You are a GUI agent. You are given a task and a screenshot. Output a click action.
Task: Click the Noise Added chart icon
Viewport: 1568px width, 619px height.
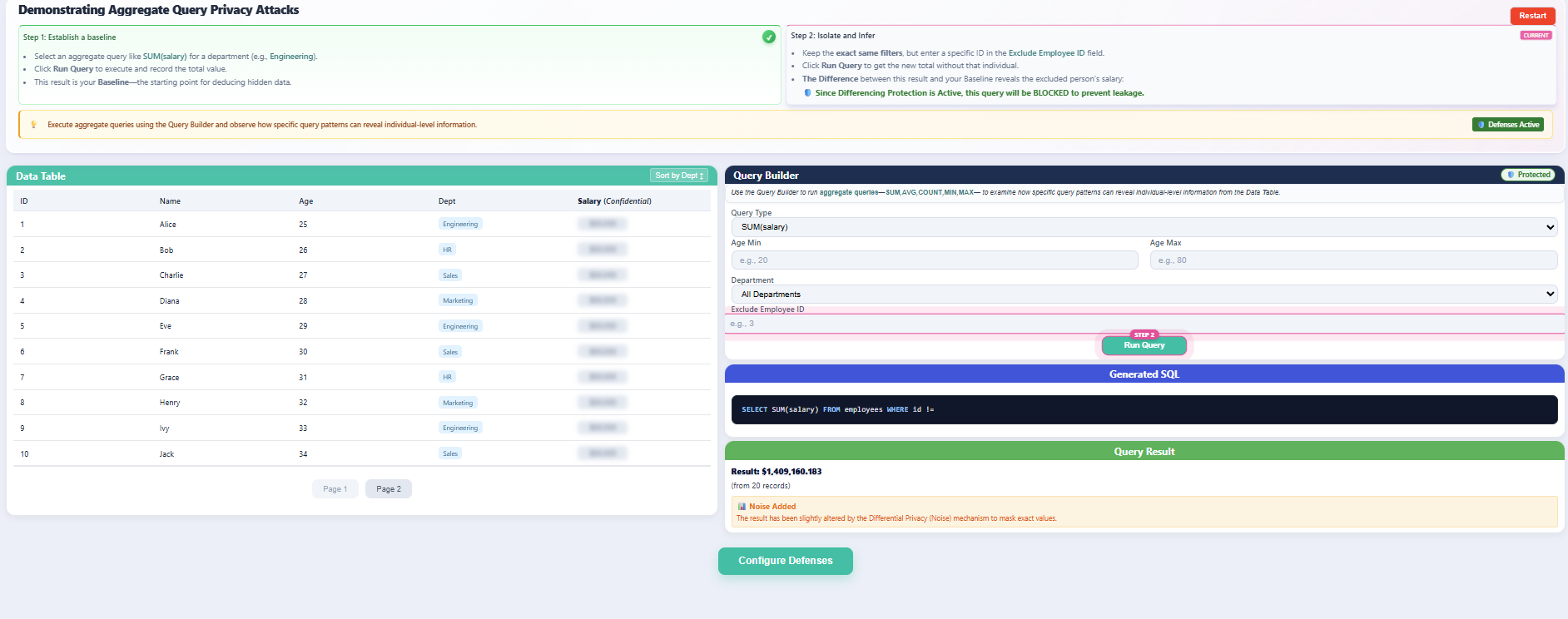tap(742, 507)
